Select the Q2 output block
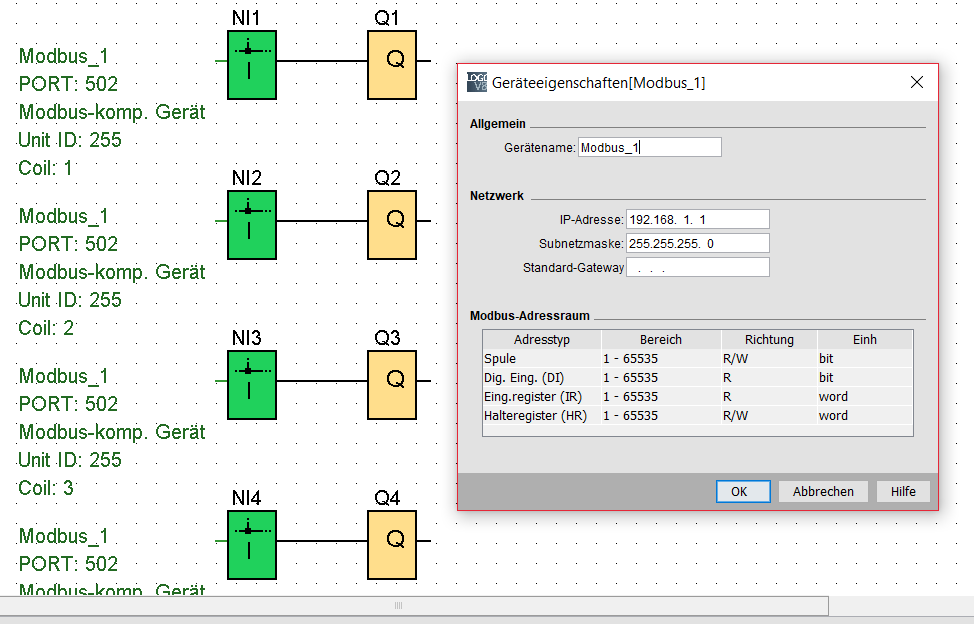 tap(392, 225)
